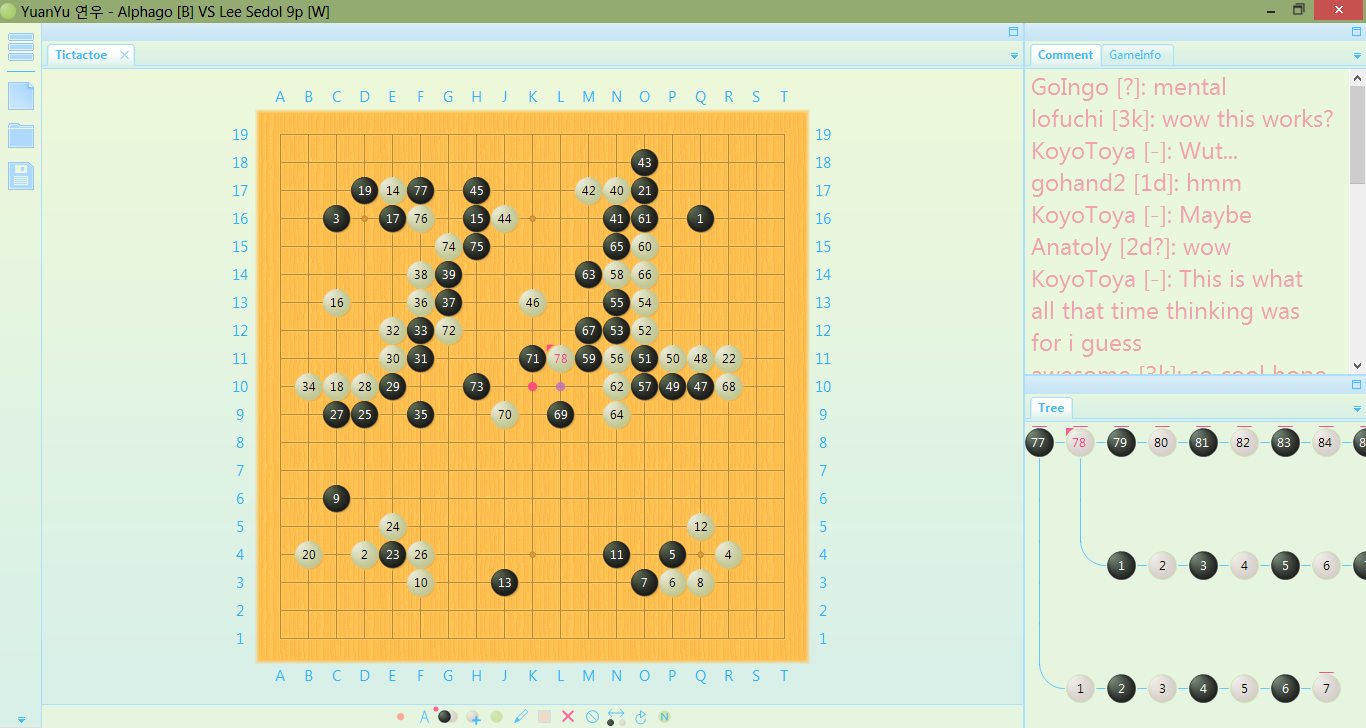Image resolution: width=1366 pixels, height=728 pixels.
Task: Select move 79 node in the game tree
Action: [x=1121, y=442]
